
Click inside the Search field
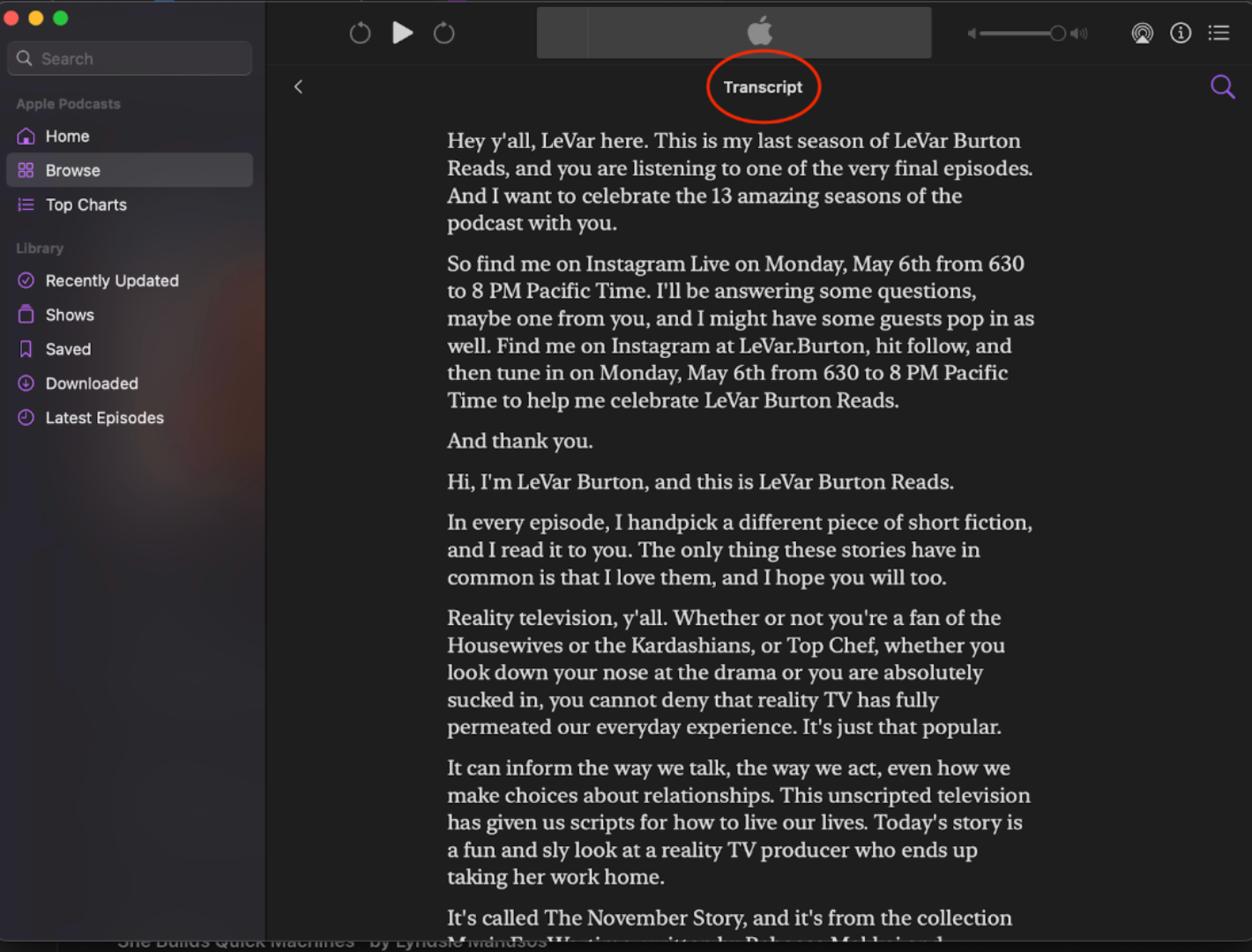click(x=129, y=58)
